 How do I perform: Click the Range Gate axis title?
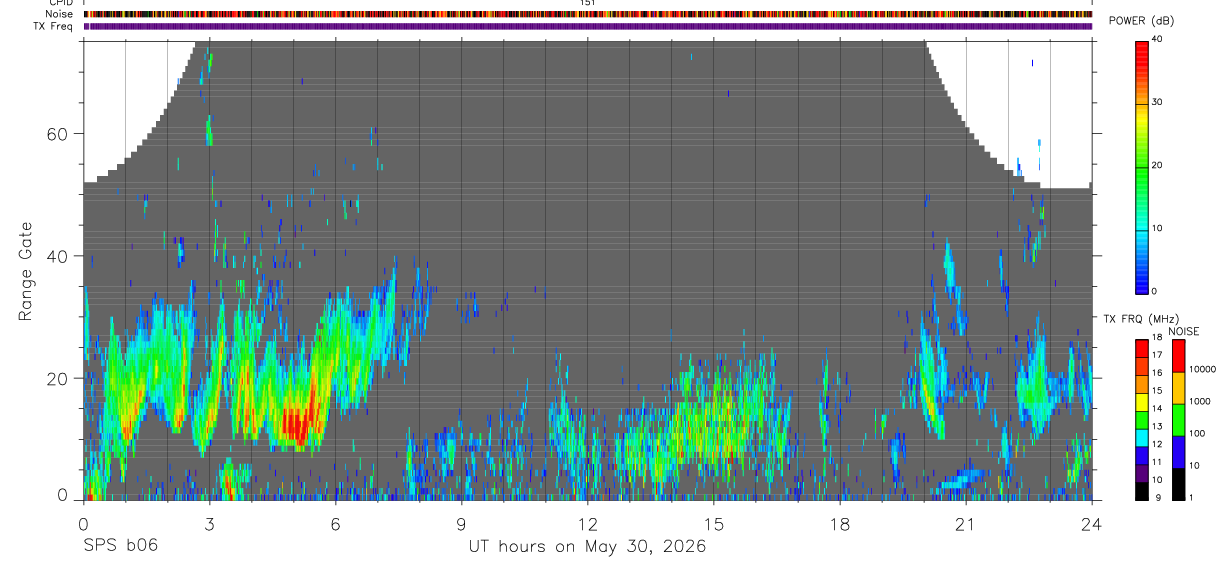click(26, 272)
